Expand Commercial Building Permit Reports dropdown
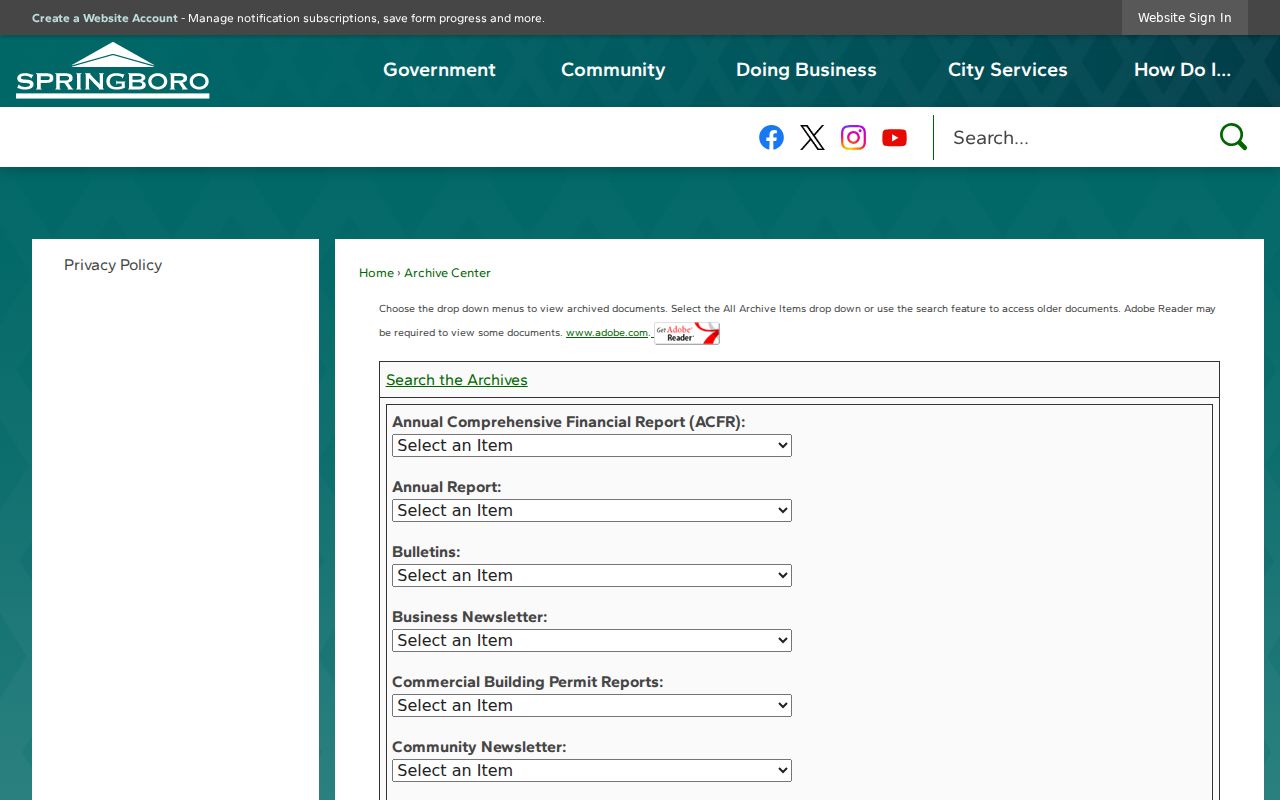1280x800 pixels. pos(592,705)
